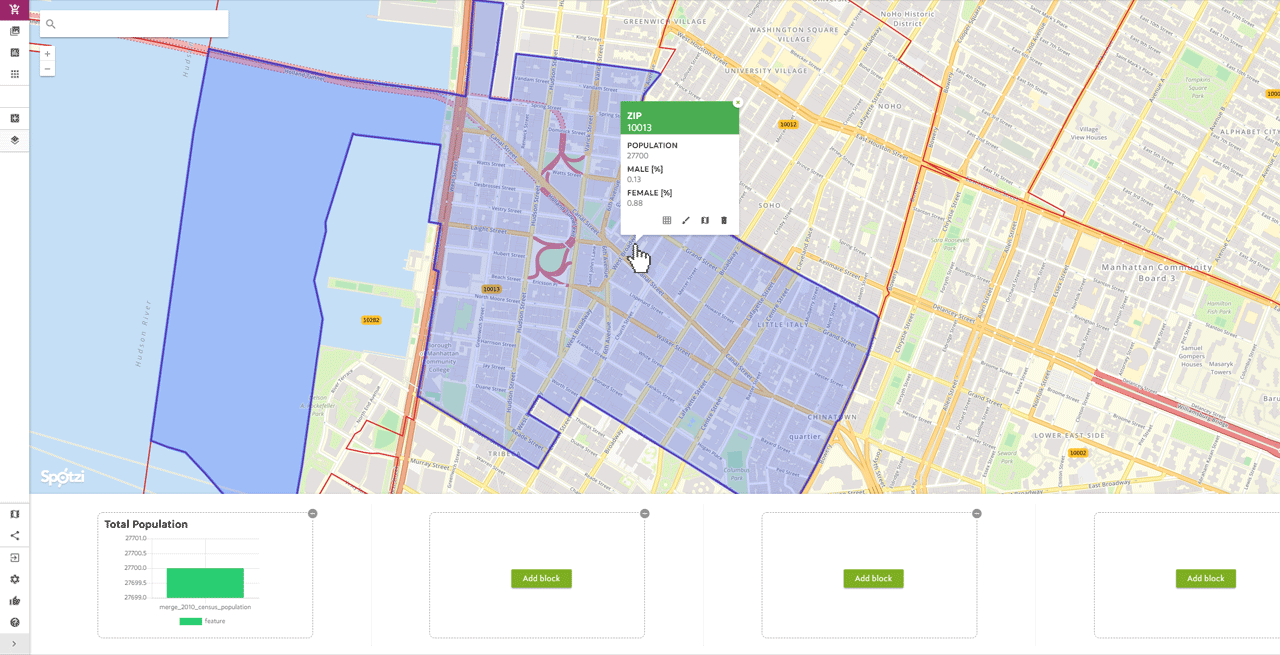This screenshot has height=655, width=1280.
Task: Click inside the map search field
Action: pos(134,24)
